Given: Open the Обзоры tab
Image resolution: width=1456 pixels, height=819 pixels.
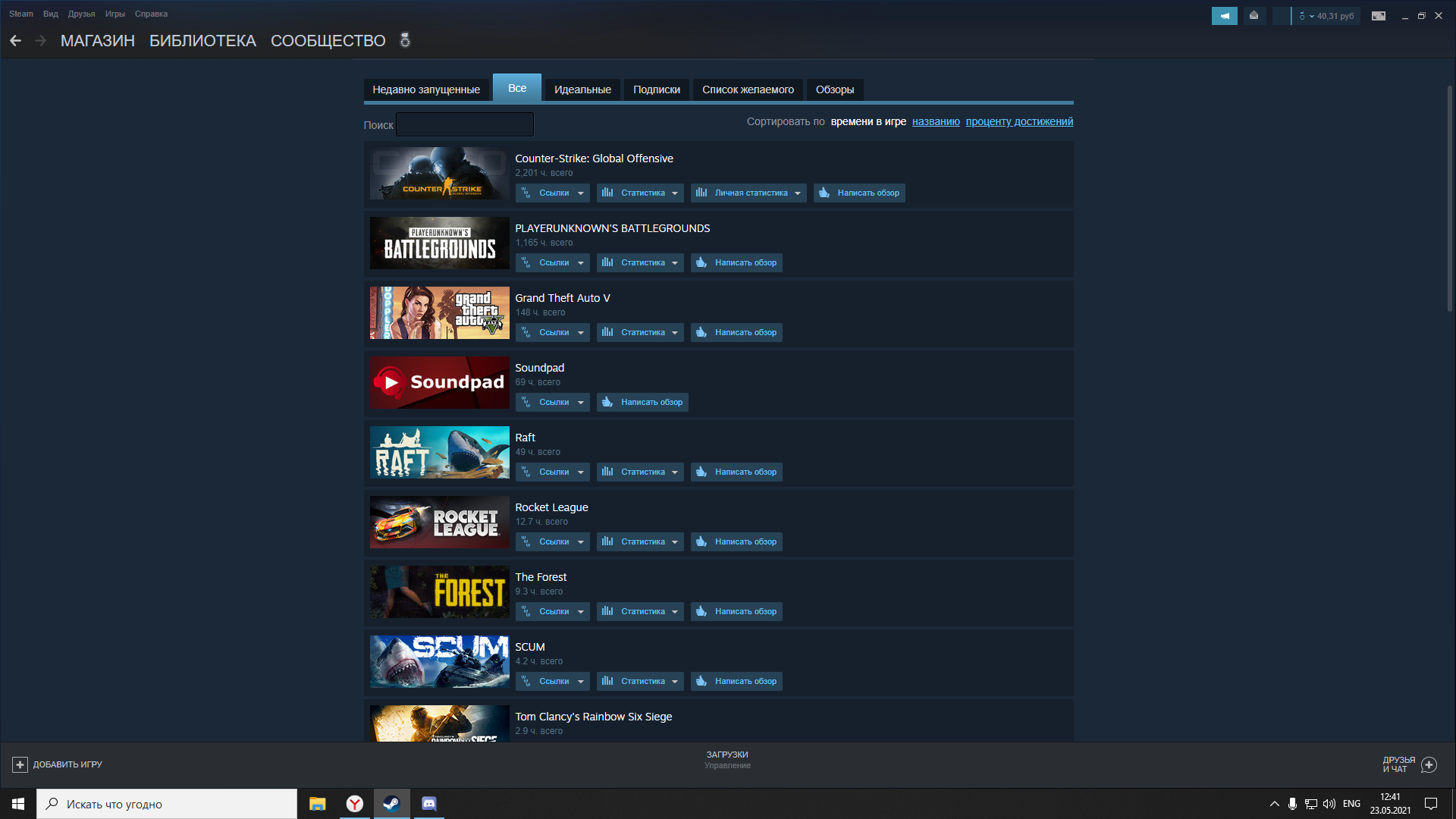Looking at the screenshot, I should (835, 89).
